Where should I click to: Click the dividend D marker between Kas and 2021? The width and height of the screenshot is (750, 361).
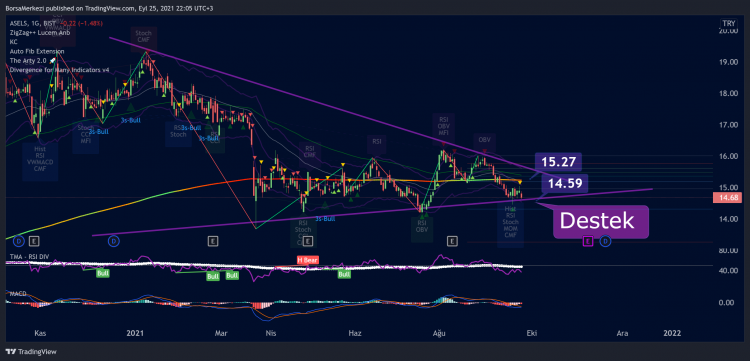(x=114, y=241)
